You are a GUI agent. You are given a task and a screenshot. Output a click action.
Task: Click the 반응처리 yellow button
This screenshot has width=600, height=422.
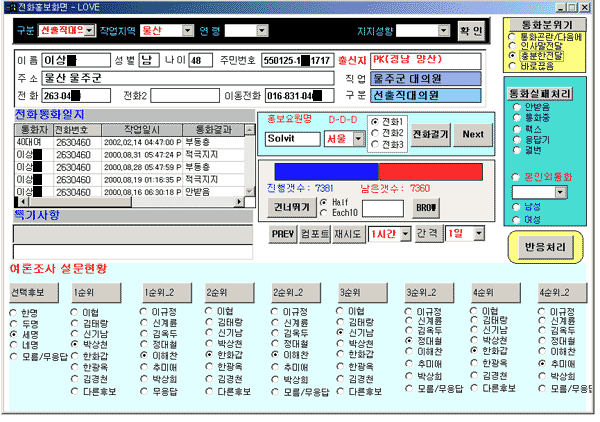[548, 245]
